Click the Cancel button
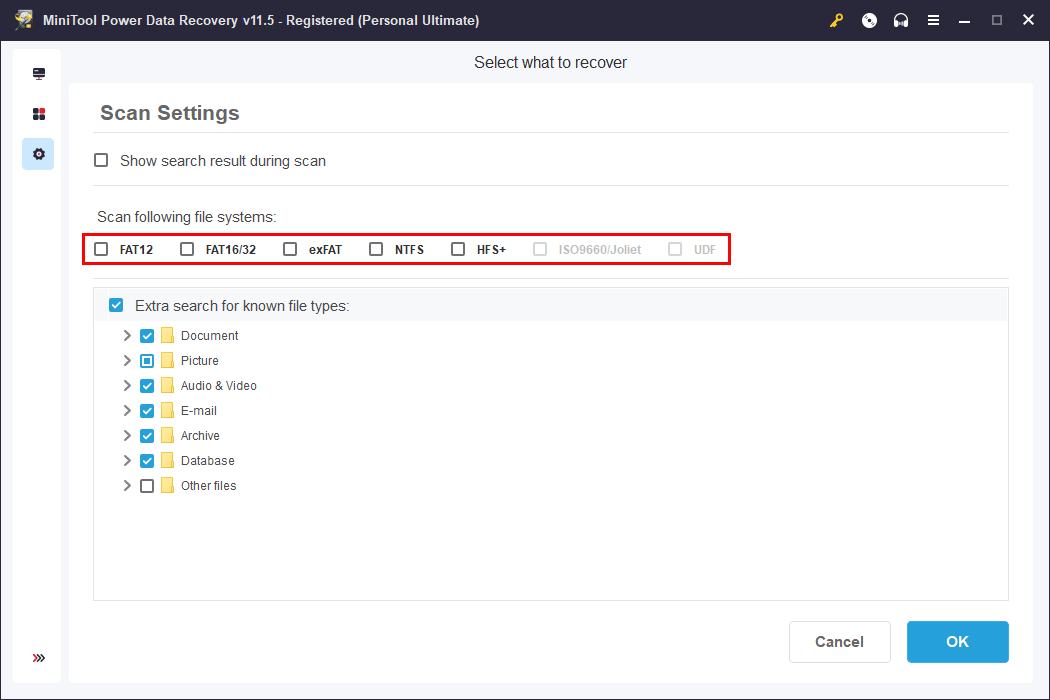This screenshot has width=1050, height=700. [x=840, y=642]
